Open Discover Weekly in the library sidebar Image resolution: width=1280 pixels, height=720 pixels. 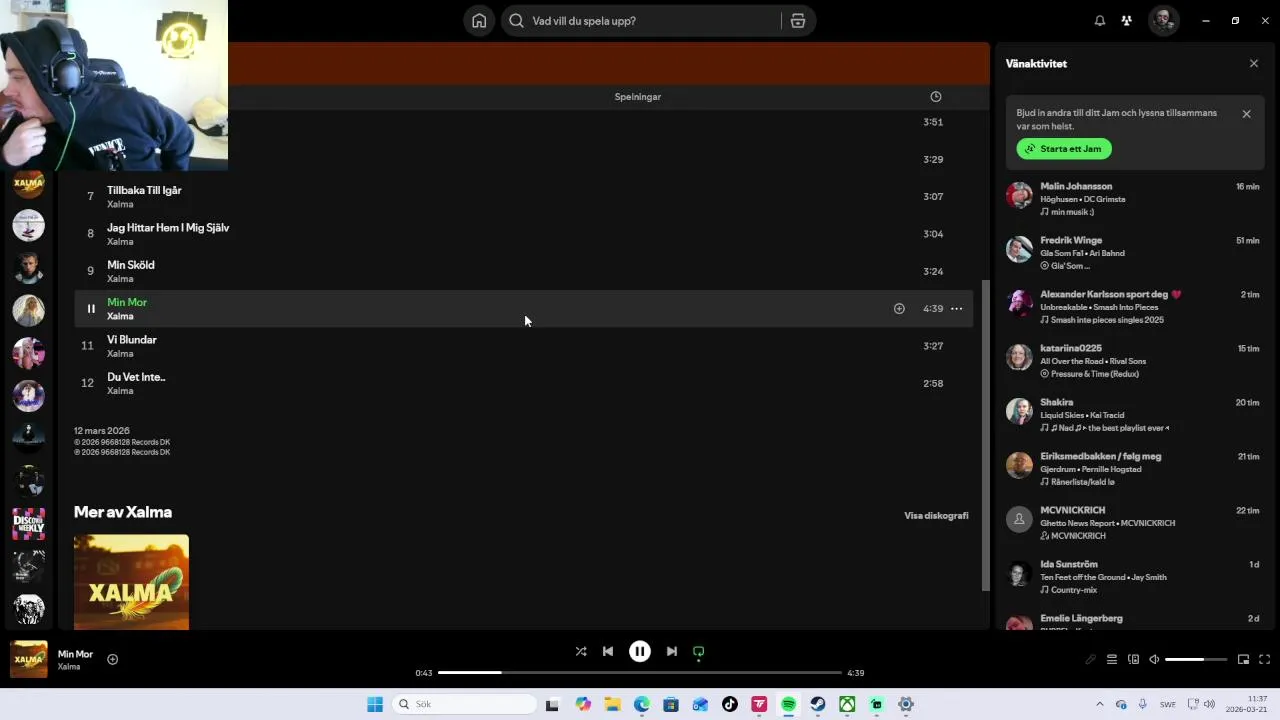pos(29,524)
